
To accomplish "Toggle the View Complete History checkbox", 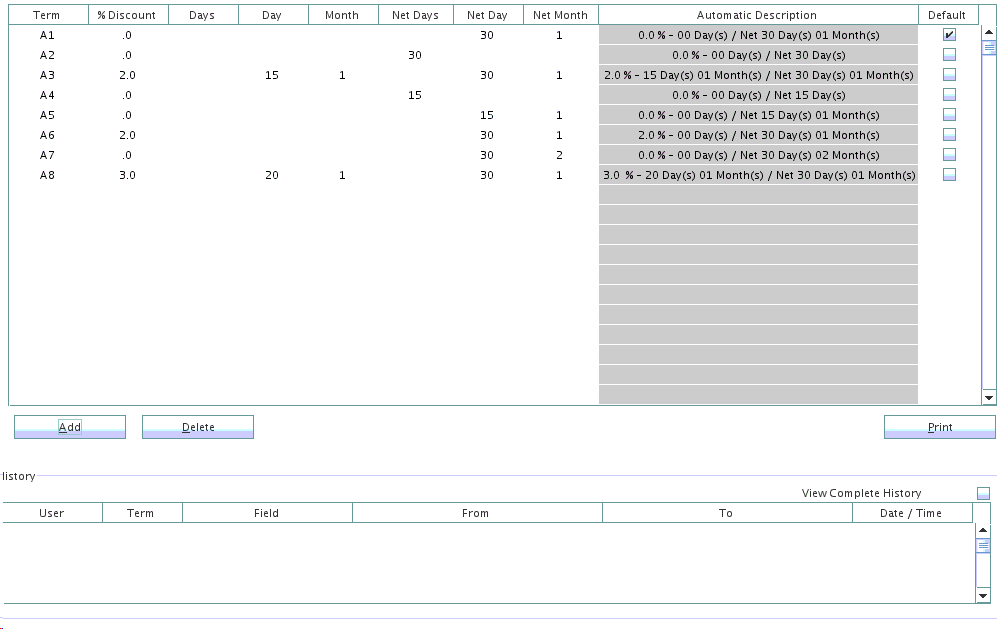I will [983, 493].
